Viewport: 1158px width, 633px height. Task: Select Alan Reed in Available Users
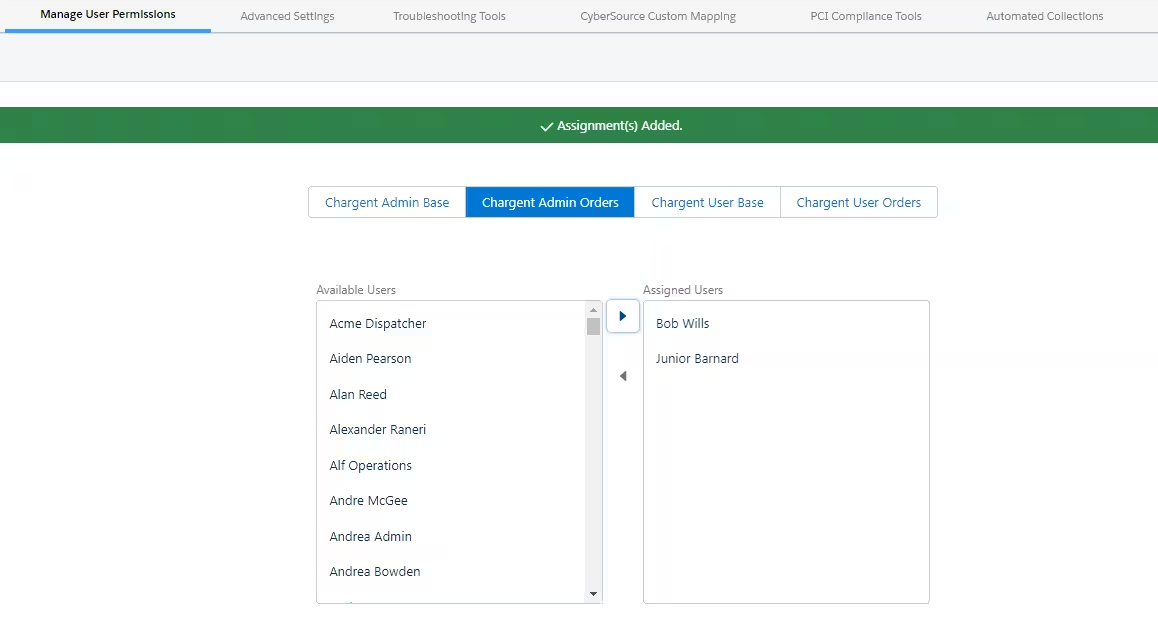(451, 394)
